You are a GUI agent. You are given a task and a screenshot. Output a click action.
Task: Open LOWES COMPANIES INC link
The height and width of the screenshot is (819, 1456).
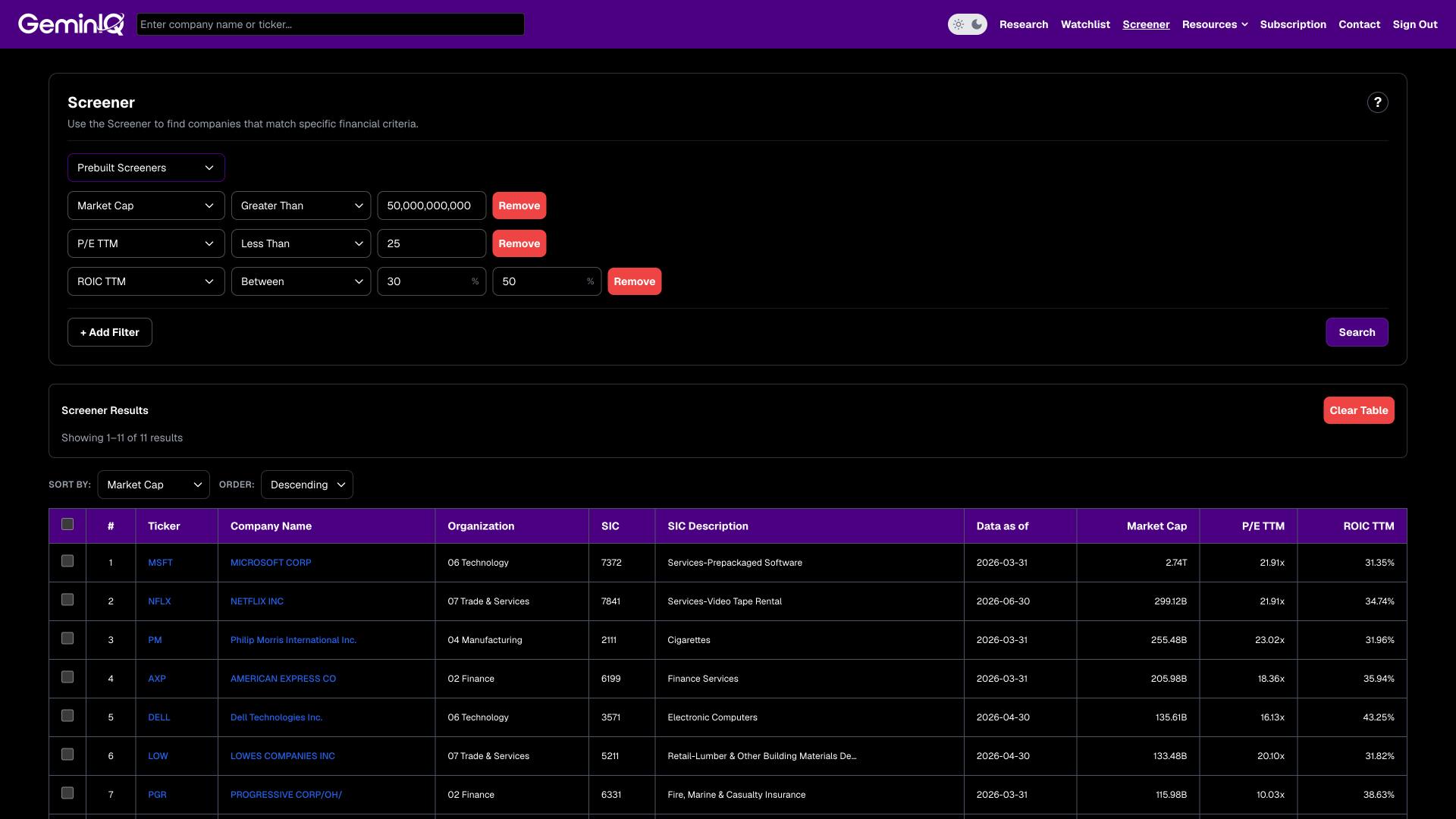[x=283, y=756]
